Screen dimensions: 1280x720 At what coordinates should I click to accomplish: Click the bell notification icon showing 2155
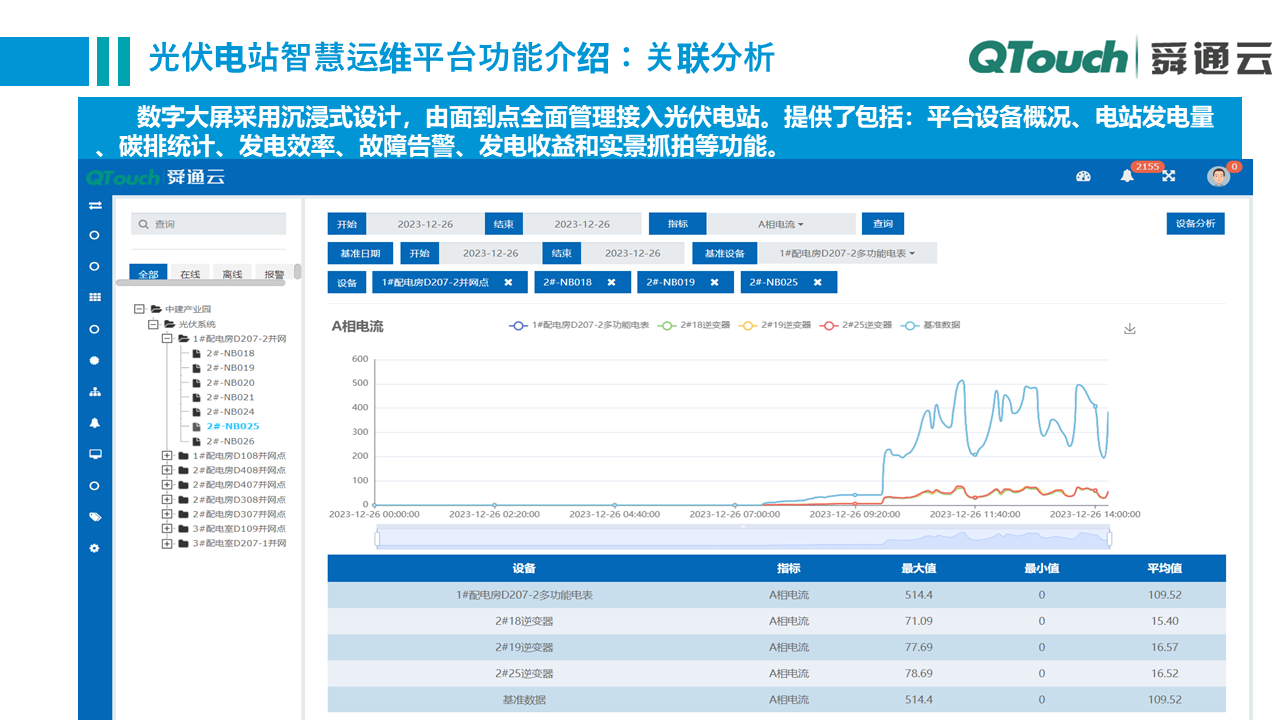click(1126, 175)
